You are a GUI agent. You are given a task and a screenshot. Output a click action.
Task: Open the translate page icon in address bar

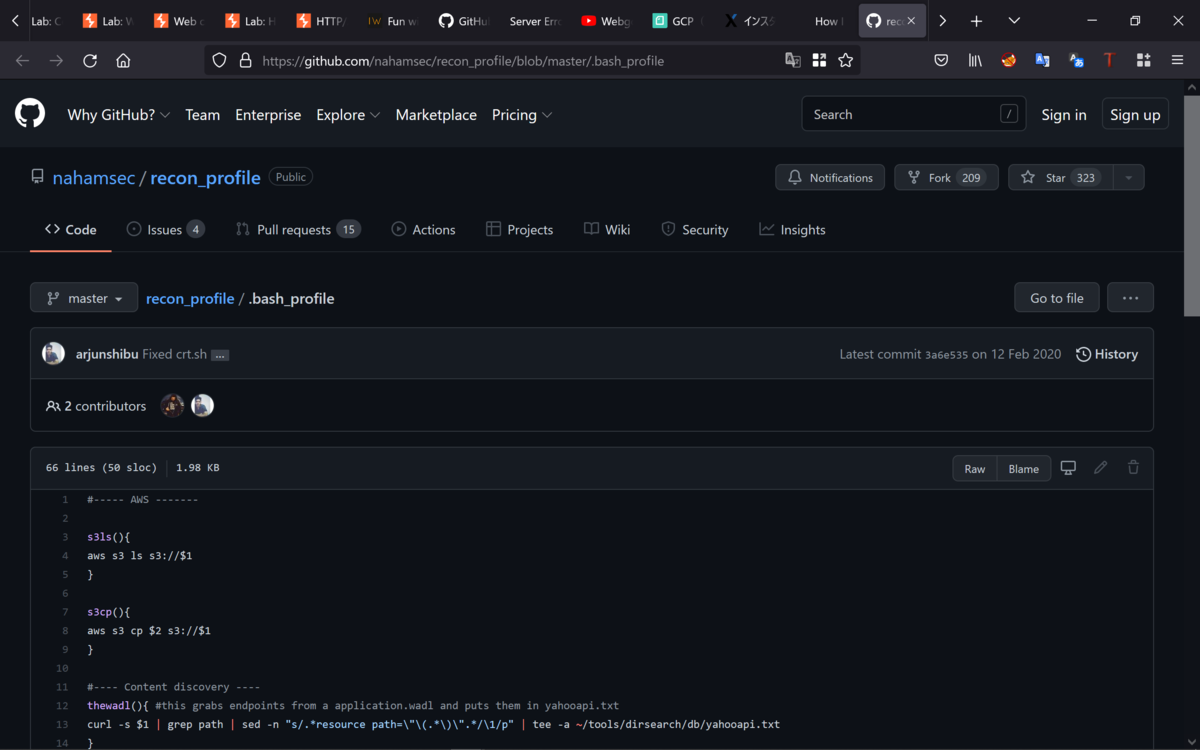(x=793, y=60)
